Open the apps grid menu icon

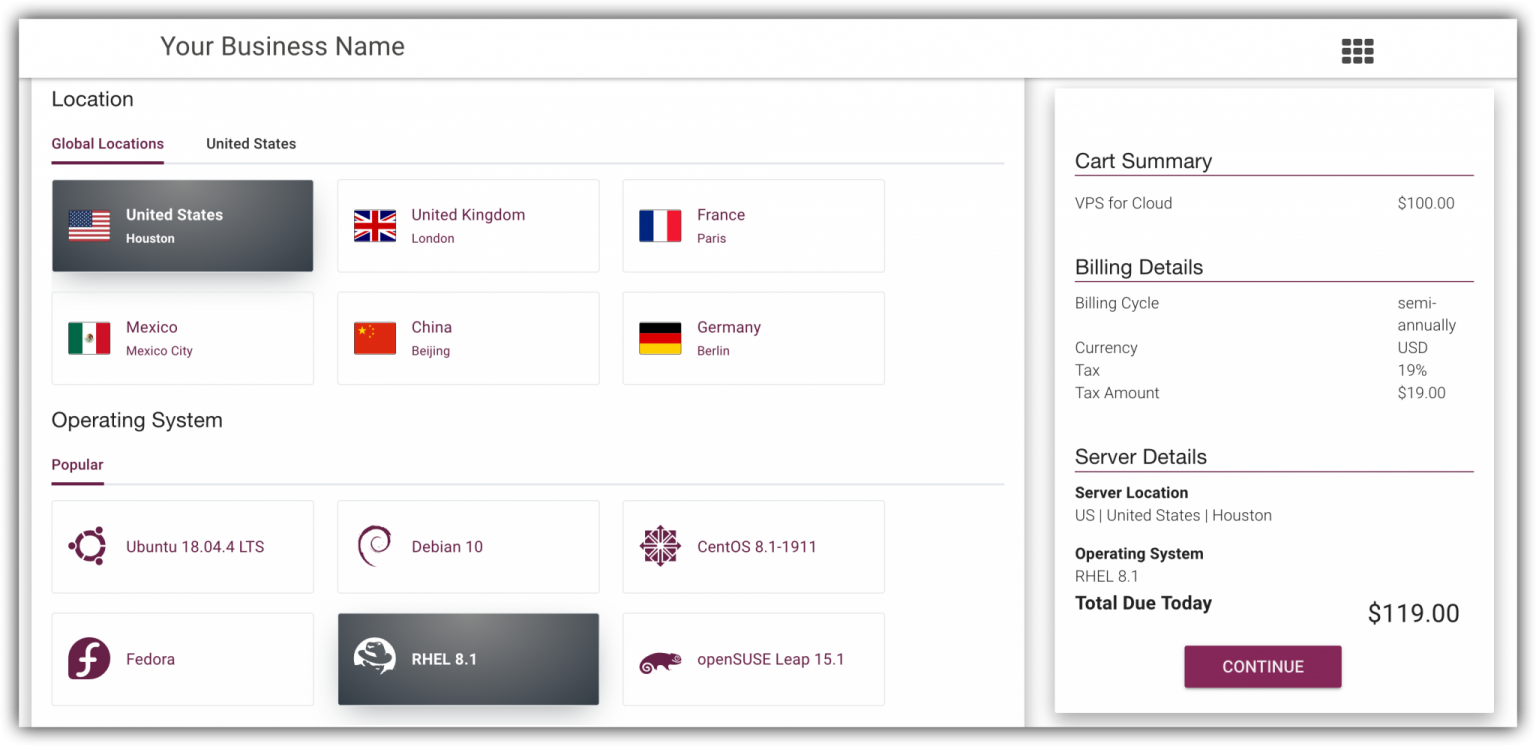tap(1357, 51)
